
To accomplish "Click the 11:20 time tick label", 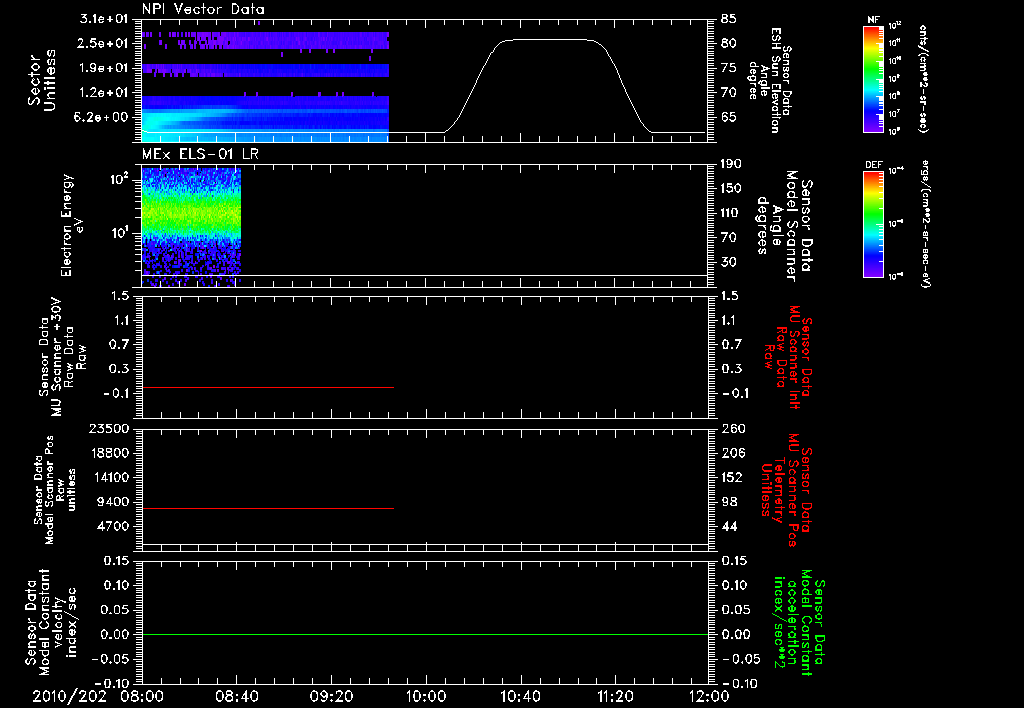I will 615,696.
